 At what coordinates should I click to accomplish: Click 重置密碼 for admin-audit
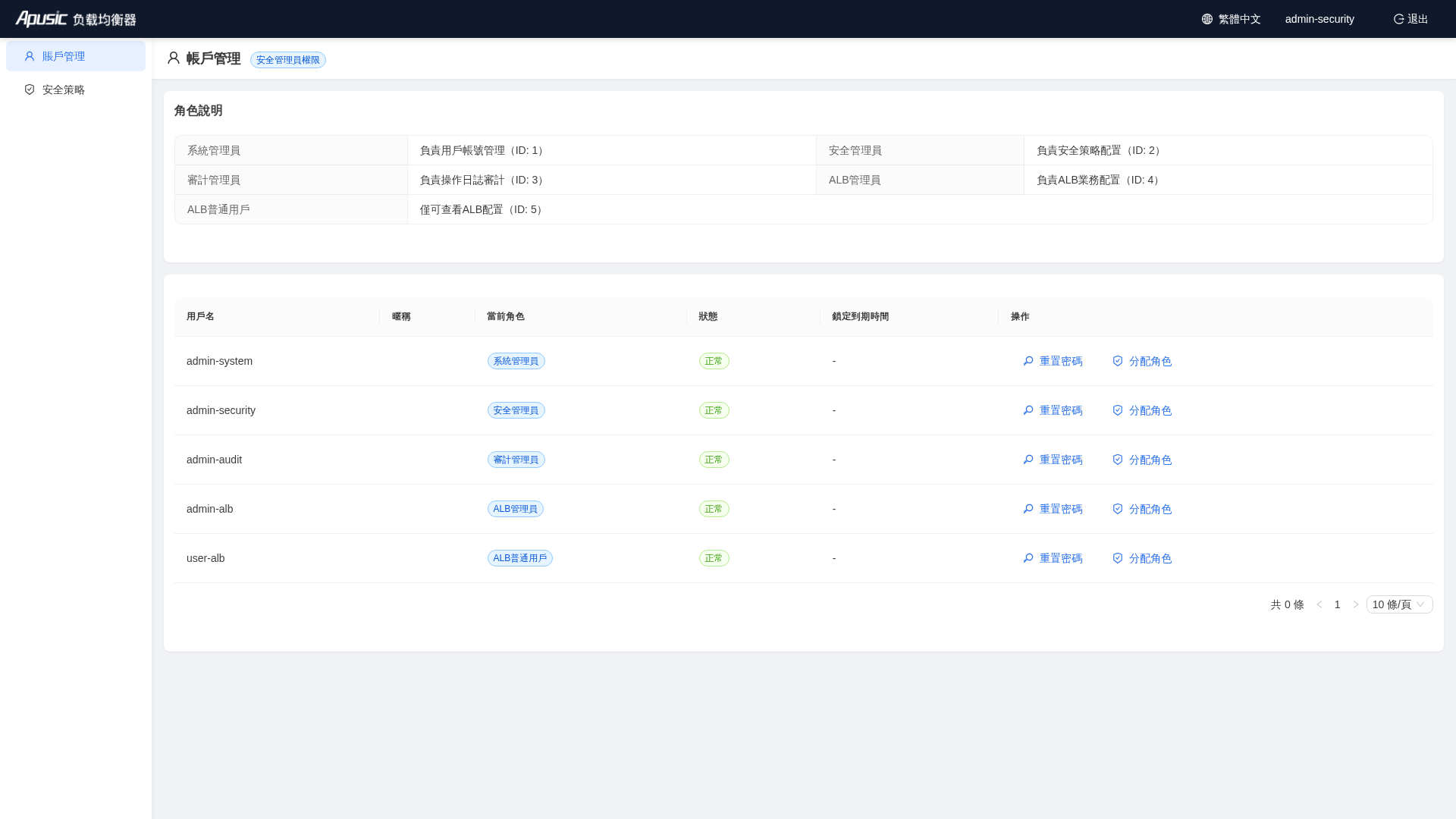(x=1053, y=460)
